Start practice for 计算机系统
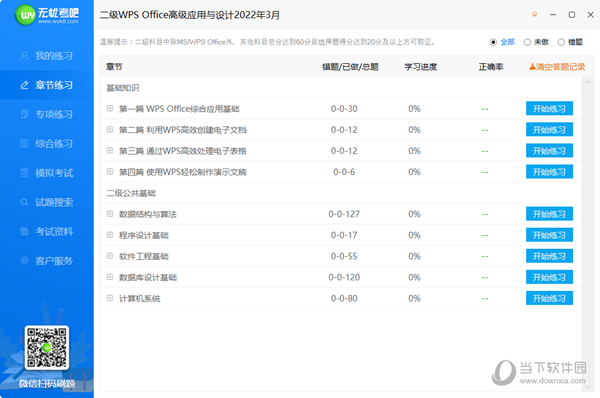The image size is (600, 398). [549, 298]
